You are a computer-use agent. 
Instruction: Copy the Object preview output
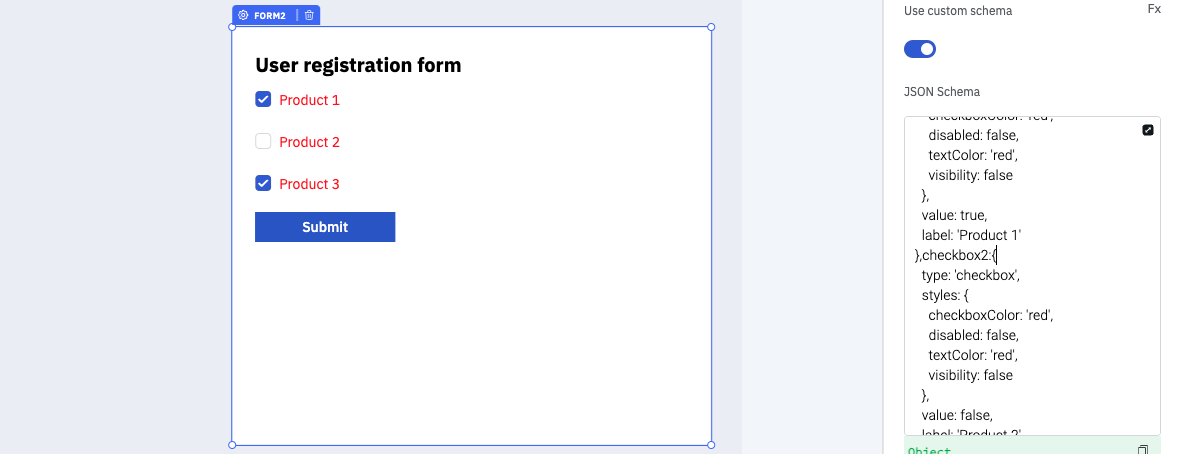(x=1143, y=450)
